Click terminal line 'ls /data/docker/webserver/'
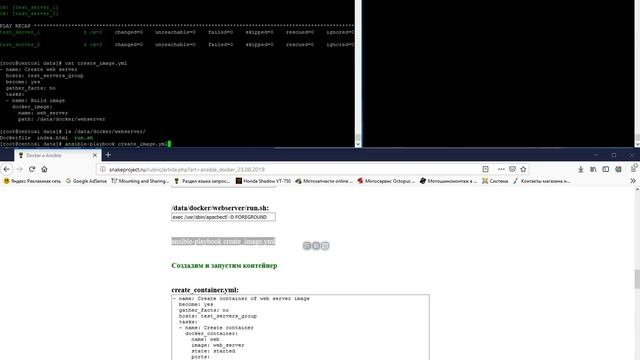 point(105,131)
